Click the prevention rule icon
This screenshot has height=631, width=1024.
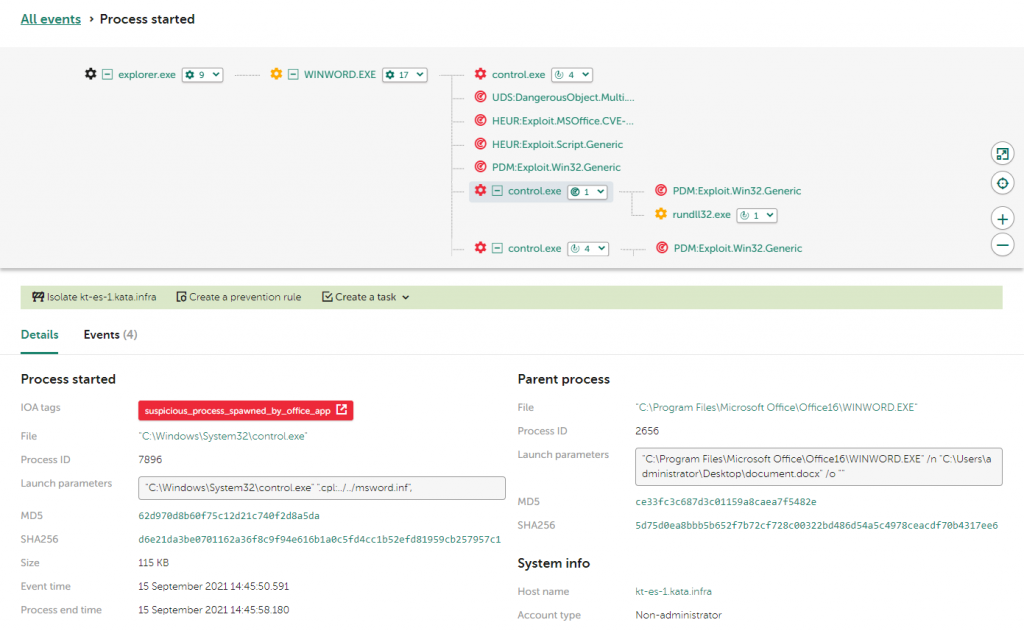pos(182,297)
